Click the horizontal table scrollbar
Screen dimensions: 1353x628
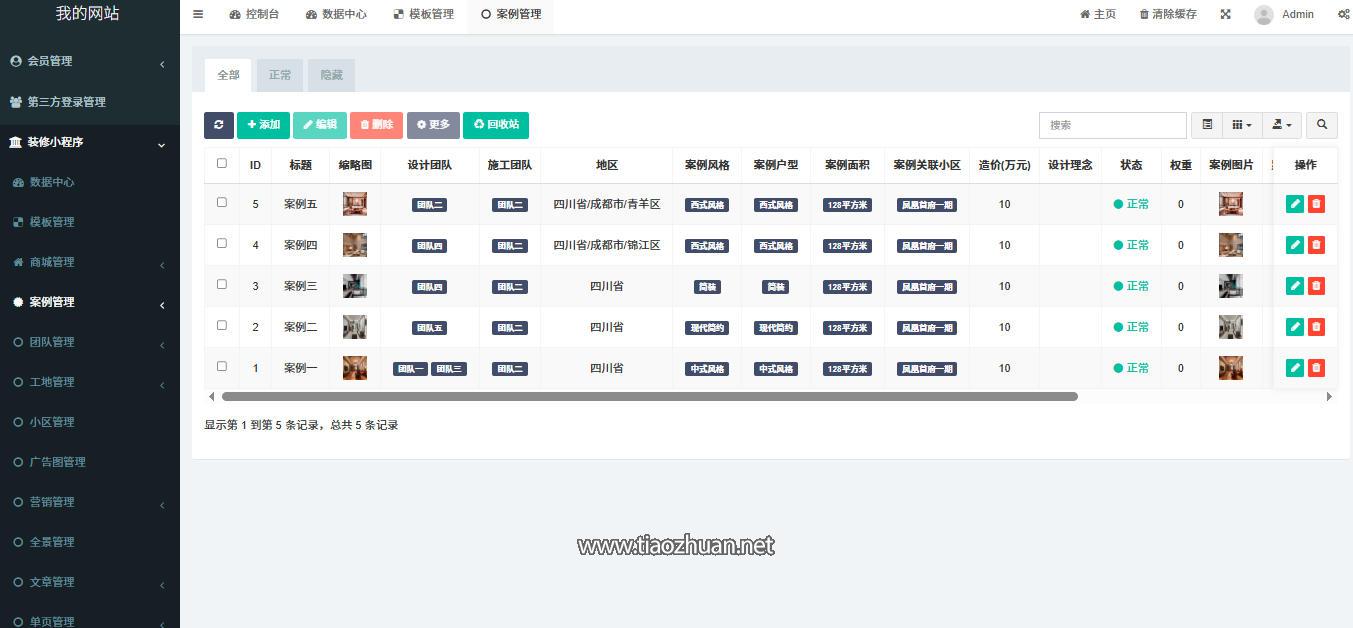pyautogui.click(x=650, y=397)
